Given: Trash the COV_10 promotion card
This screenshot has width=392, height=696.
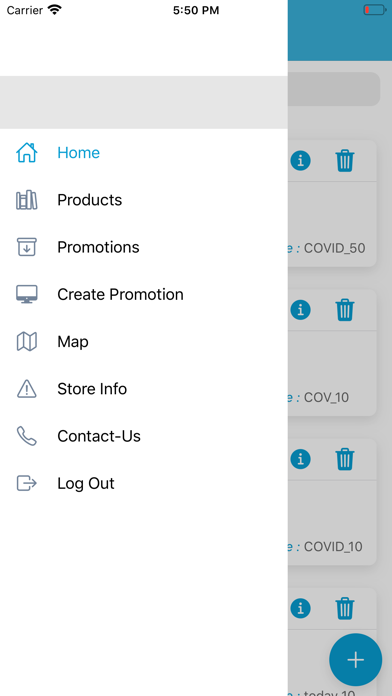Looking at the screenshot, I should click(345, 310).
